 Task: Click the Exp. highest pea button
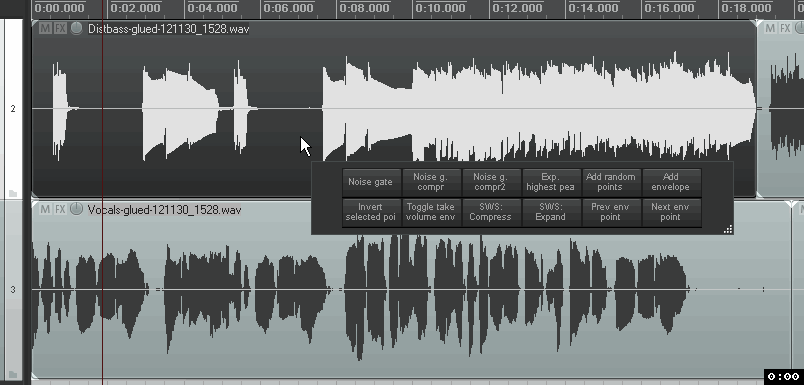pos(551,182)
